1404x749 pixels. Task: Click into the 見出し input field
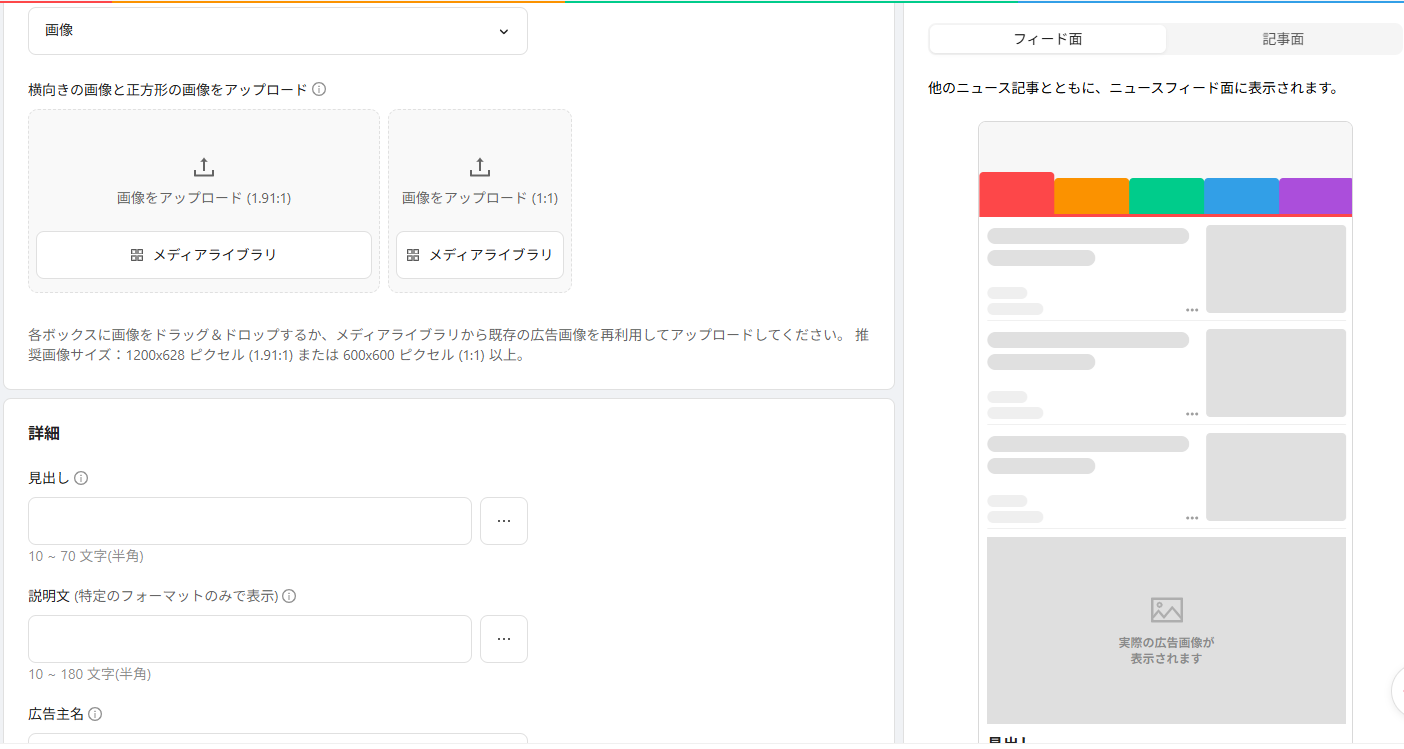250,521
